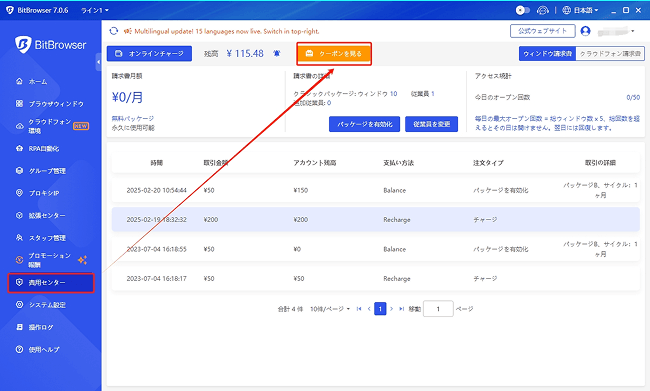Click the 2025-02-19 18:32:32 time cell
This screenshot has height=391, width=650.
[x=157, y=220]
